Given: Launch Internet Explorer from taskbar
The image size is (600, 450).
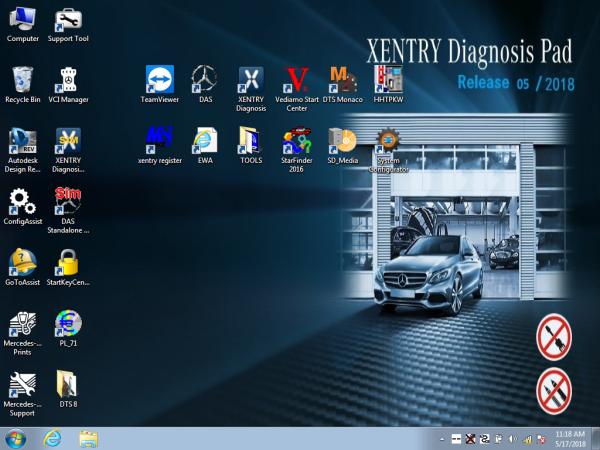Looking at the screenshot, I should 52,439.
